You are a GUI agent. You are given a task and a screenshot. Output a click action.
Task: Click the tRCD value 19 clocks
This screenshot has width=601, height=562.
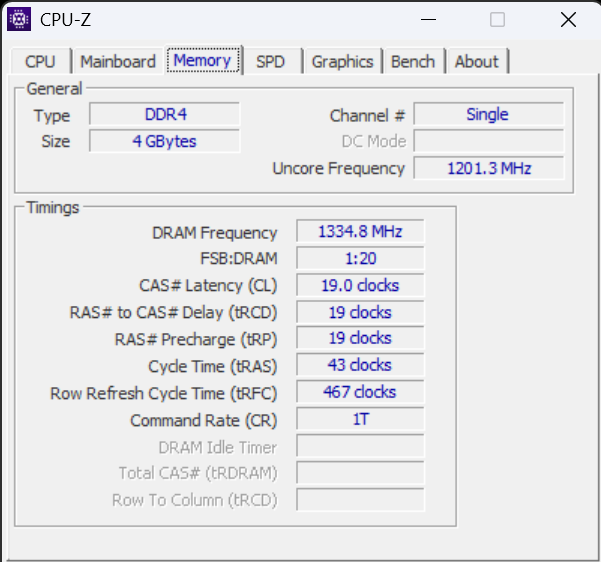click(x=360, y=312)
